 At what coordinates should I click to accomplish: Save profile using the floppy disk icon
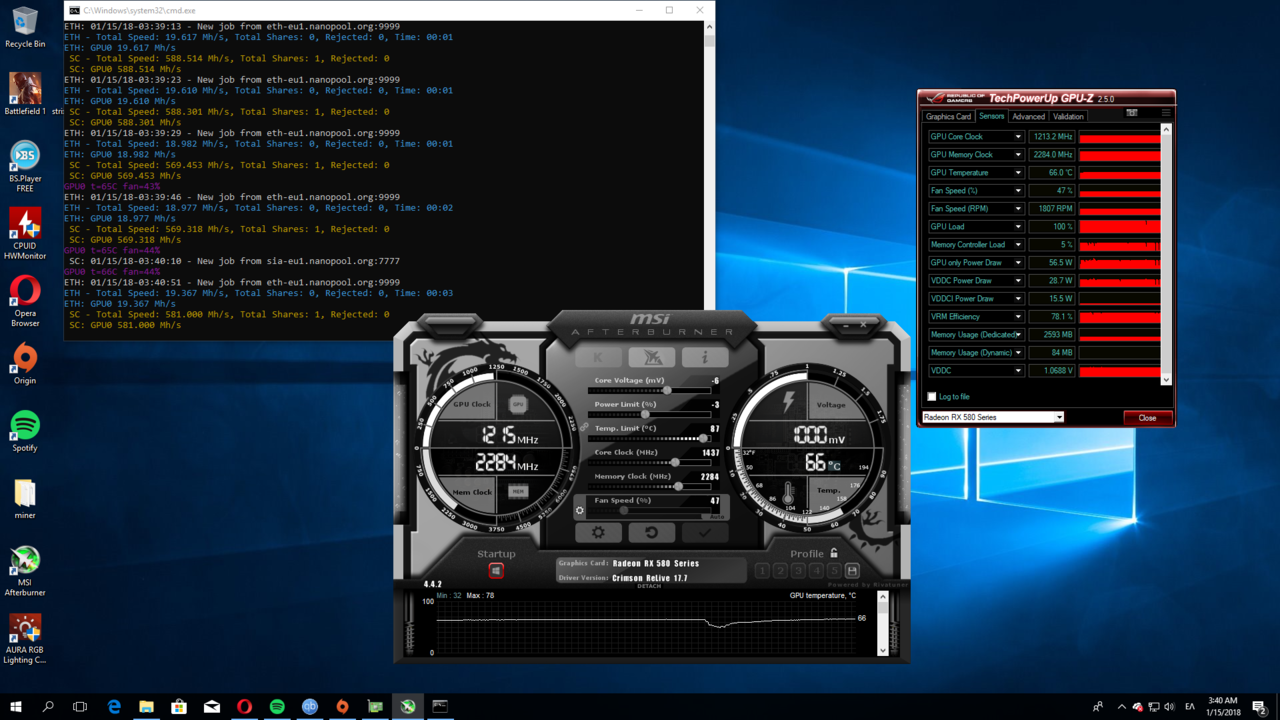[x=852, y=570]
